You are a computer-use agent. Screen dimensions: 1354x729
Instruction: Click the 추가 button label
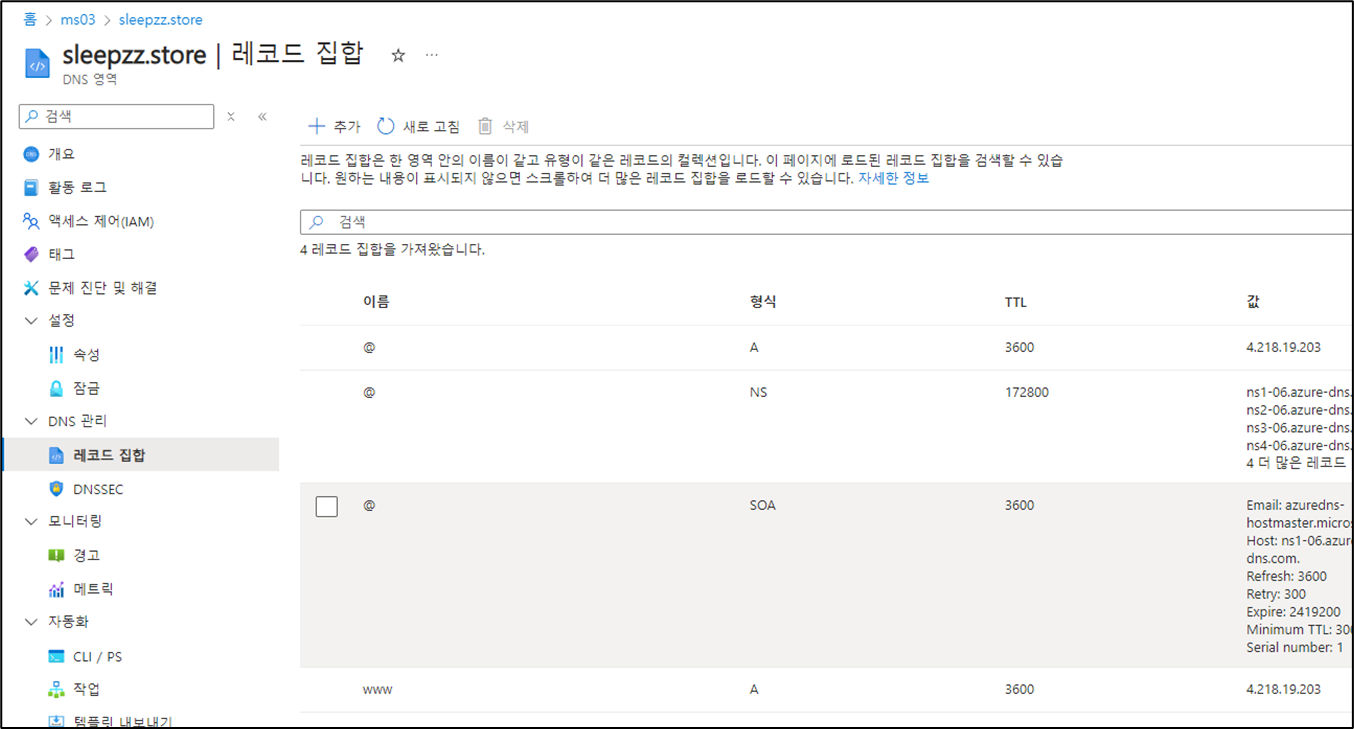pyautogui.click(x=346, y=126)
